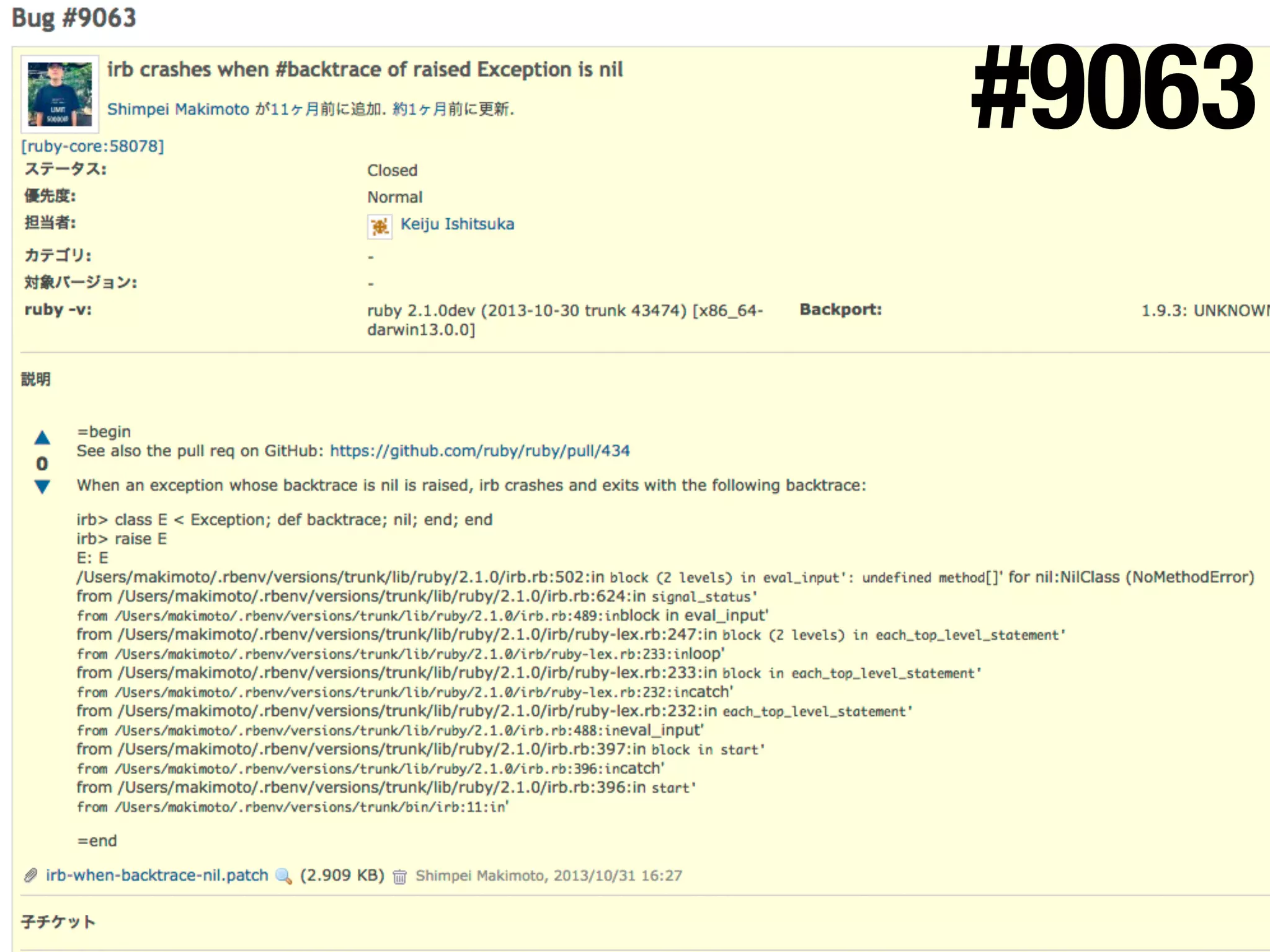Viewport: 1270px width, 952px height.
Task: Click the vote count number zero
Action: (x=42, y=463)
